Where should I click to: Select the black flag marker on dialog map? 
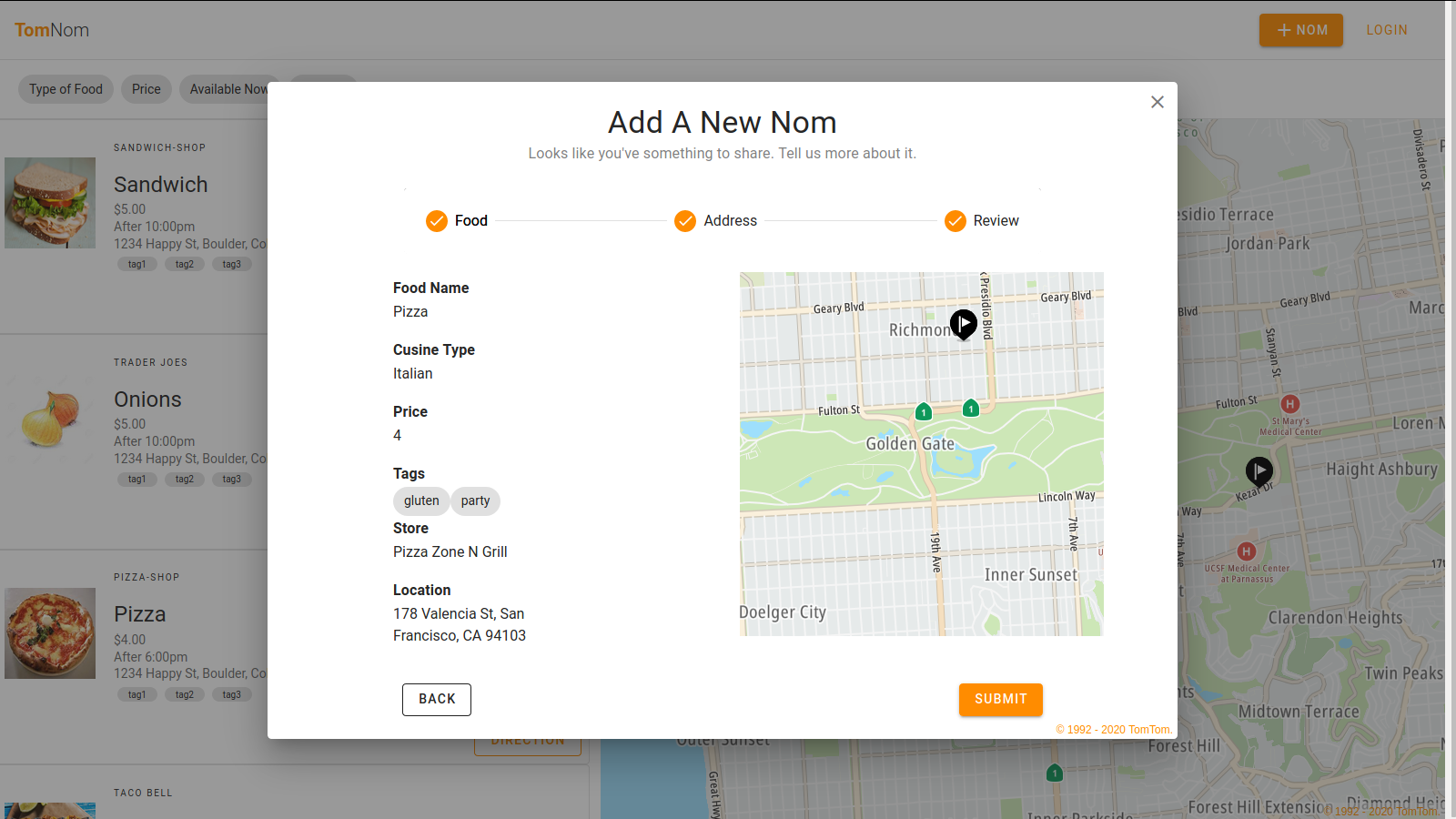point(964,324)
